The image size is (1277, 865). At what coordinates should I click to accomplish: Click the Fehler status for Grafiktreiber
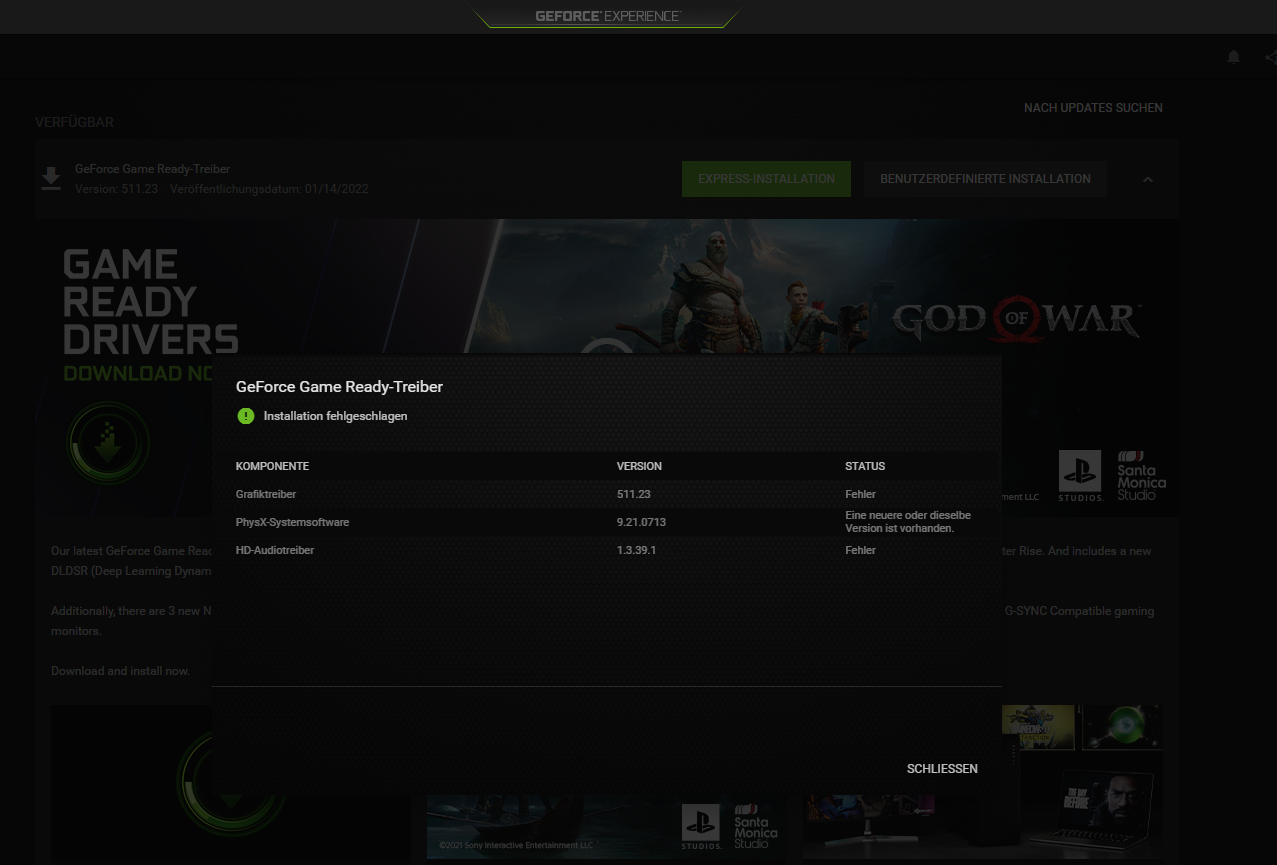point(860,494)
